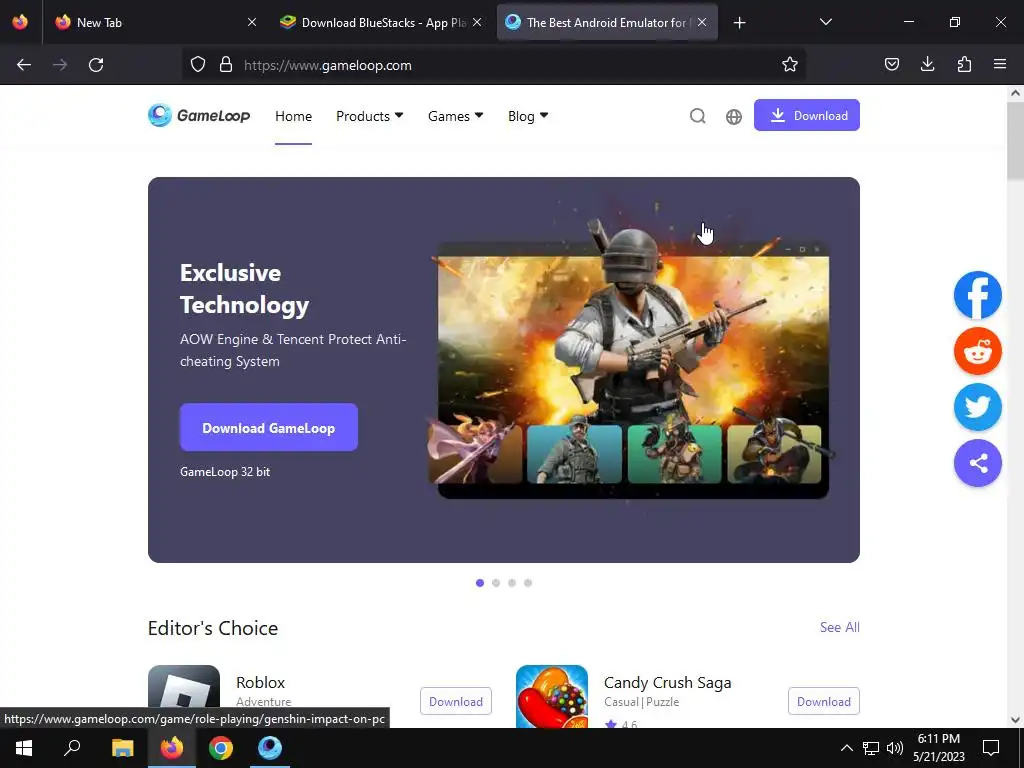Screen dimensions: 1024x768
Task: Open the purple generic share button
Action: (x=978, y=463)
